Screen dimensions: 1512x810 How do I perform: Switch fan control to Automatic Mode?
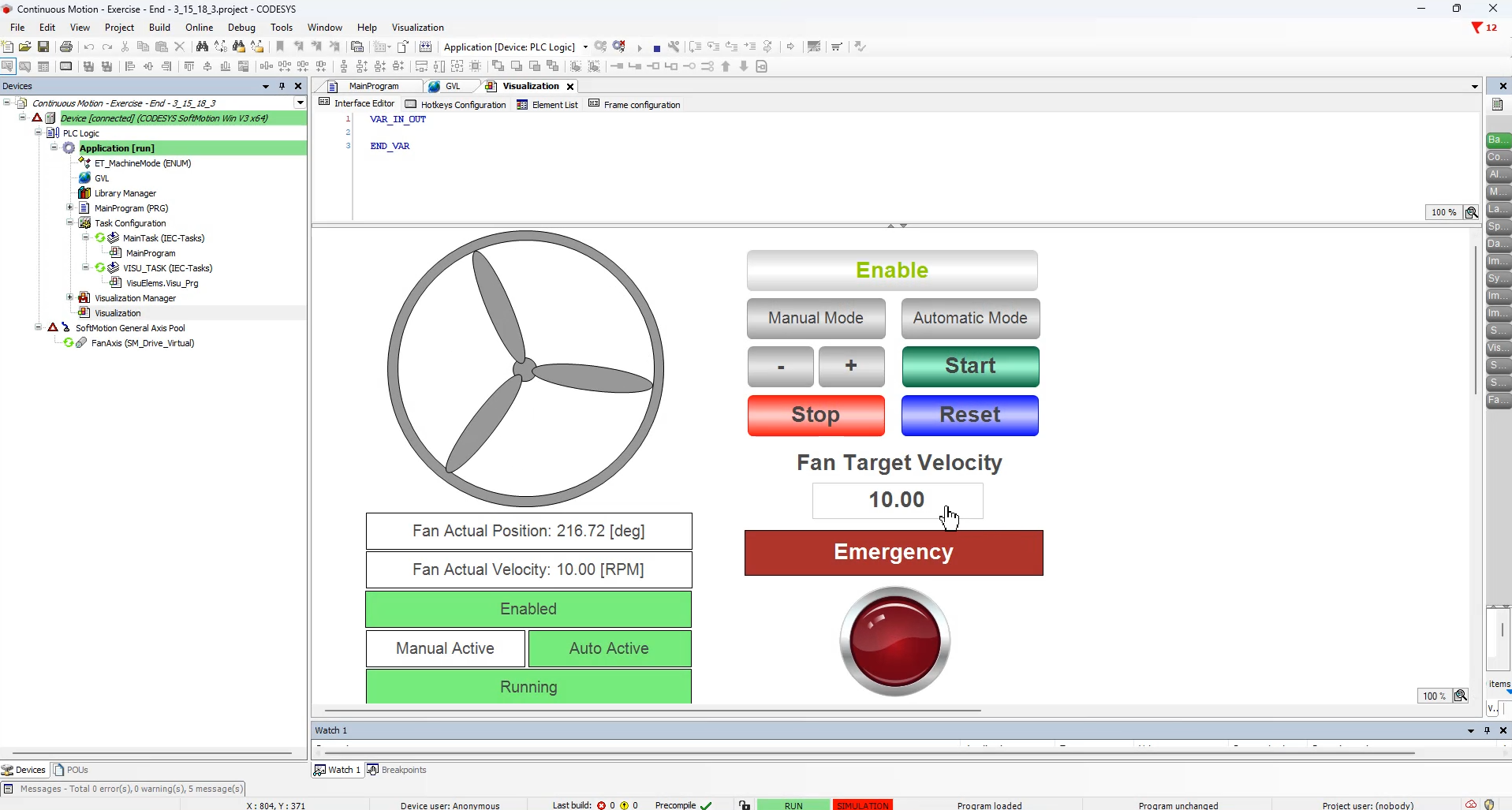tap(969, 318)
